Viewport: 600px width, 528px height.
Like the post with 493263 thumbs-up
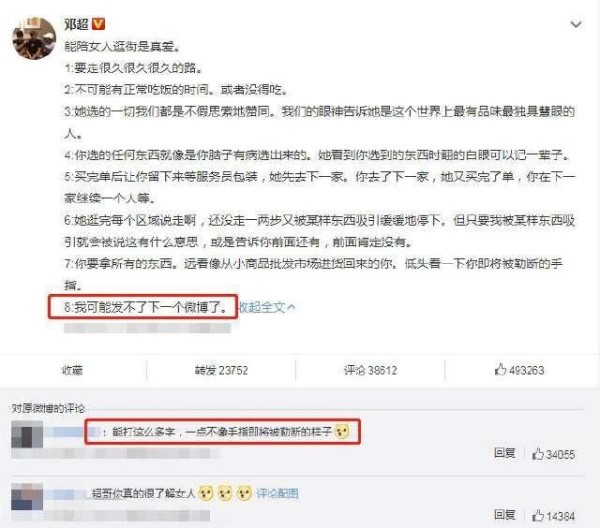519,370
